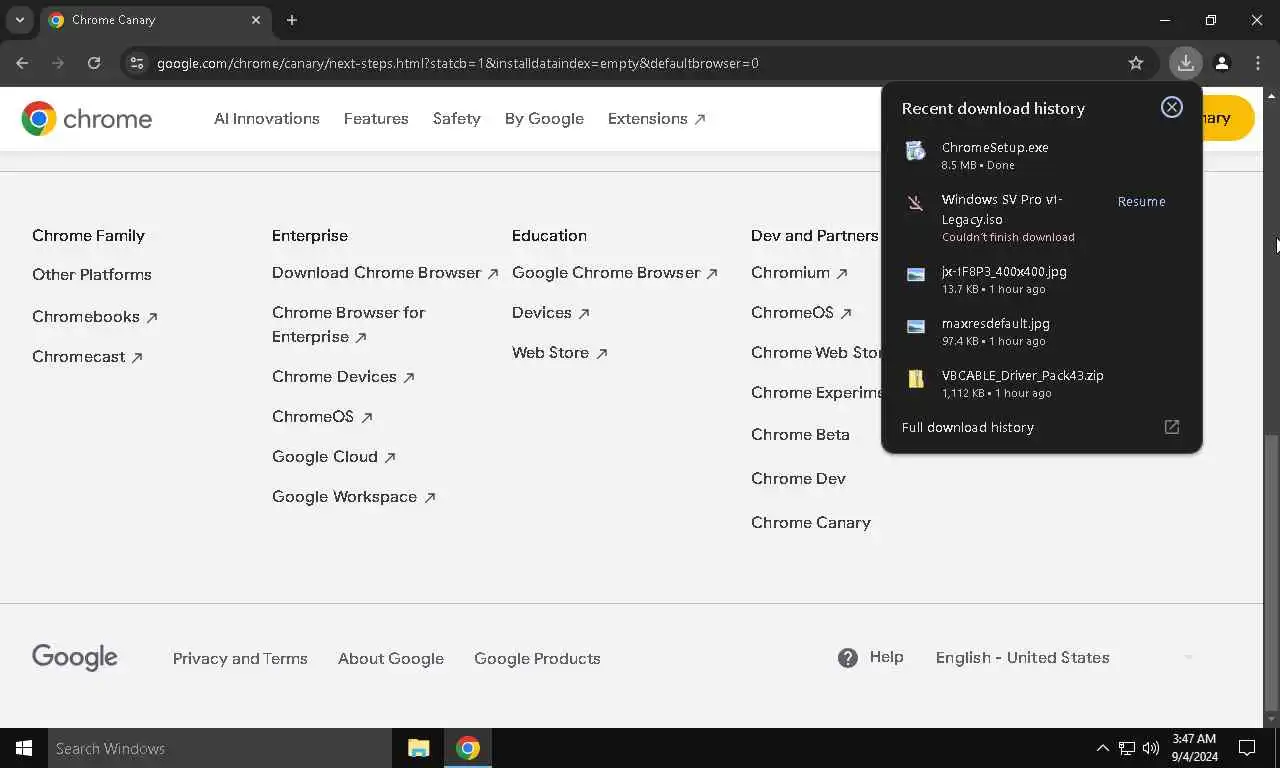Open Extensions navigation link
Viewport: 1280px width, 768px height.
click(x=657, y=118)
